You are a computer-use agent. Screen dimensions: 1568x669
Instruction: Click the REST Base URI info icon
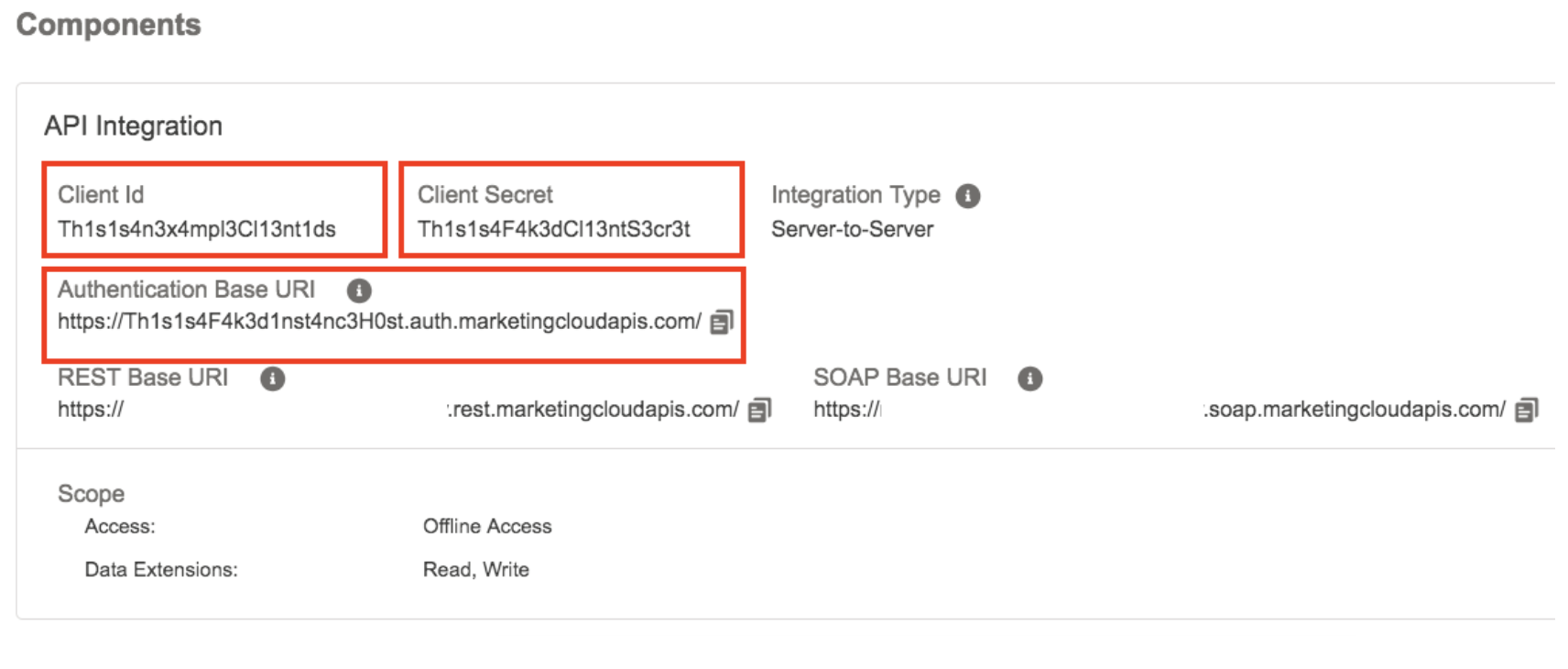click(272, 378)
